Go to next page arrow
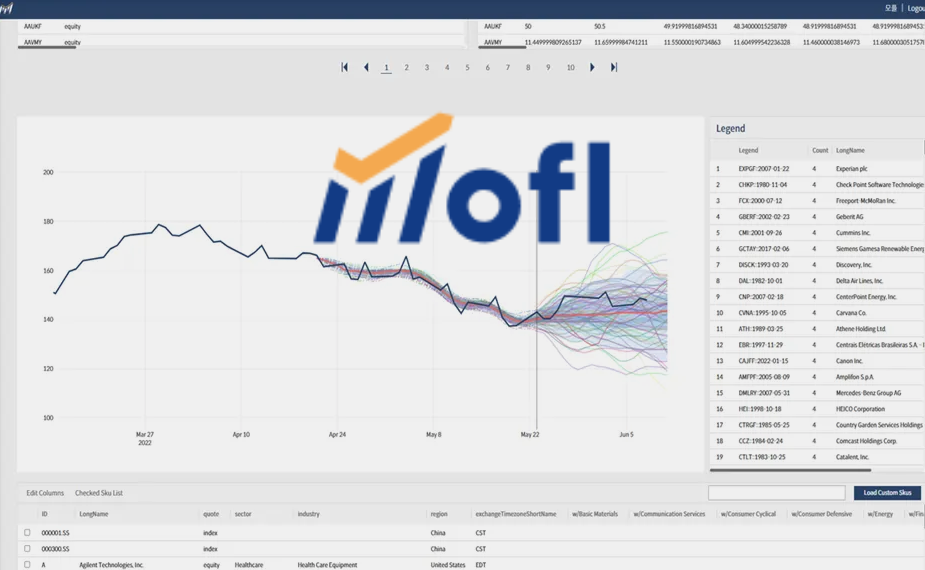Viewport: 925px width, 570px height. (x=592, y=67)
